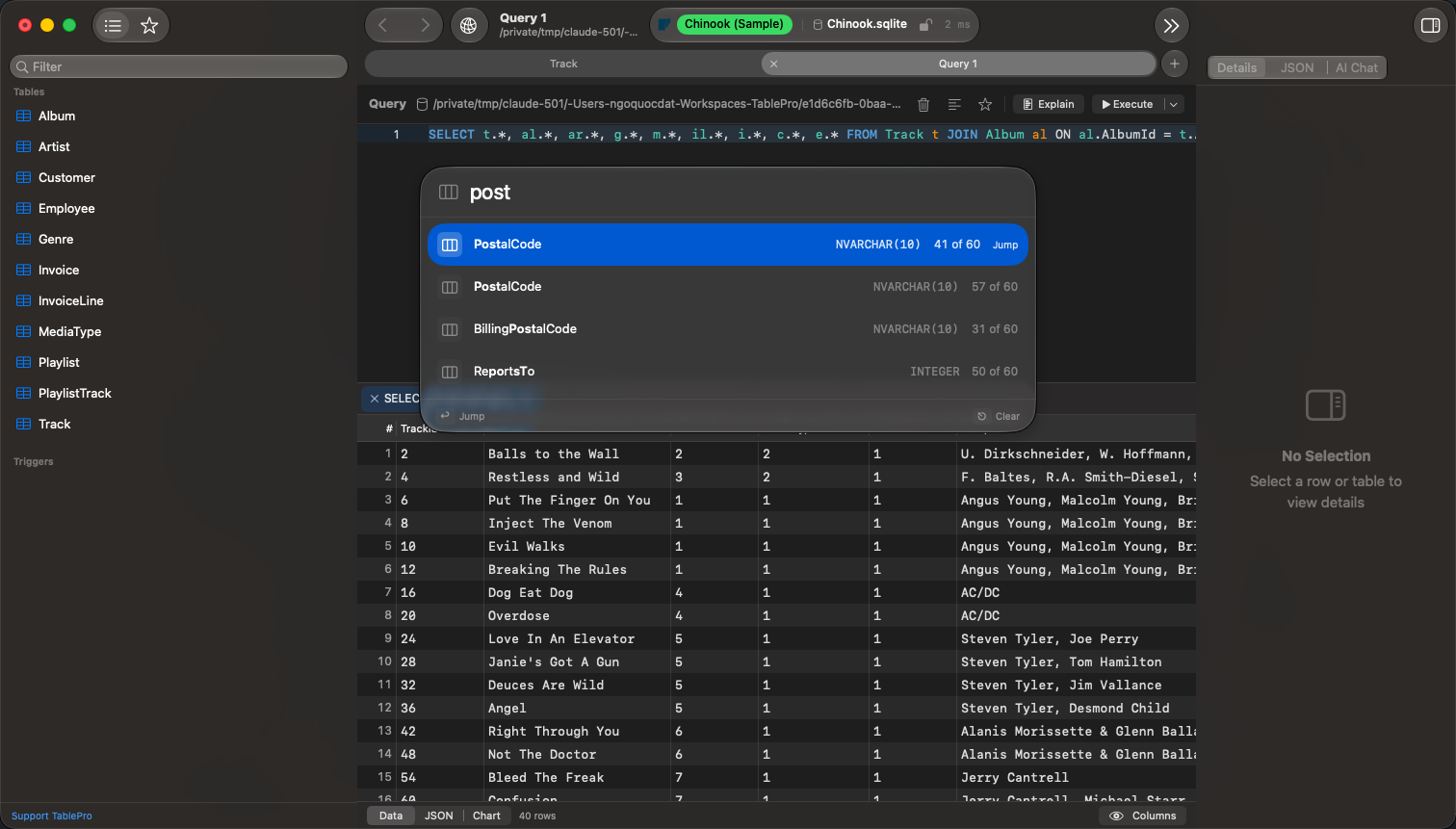1456x829 pixels.
Task: Click the 'Jerry Cantrell' composer cell
Action: click(x=1076, y=777)
